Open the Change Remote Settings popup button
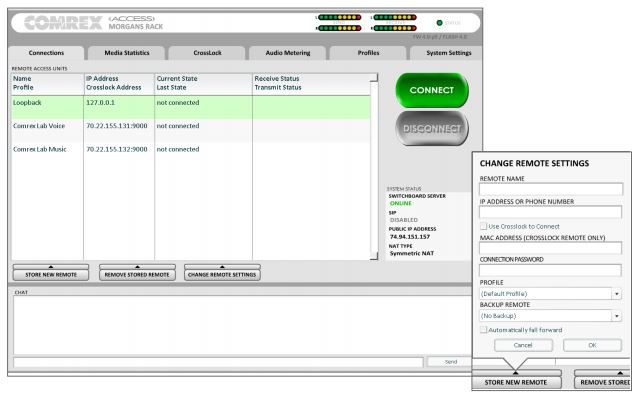 pos(222,273)
